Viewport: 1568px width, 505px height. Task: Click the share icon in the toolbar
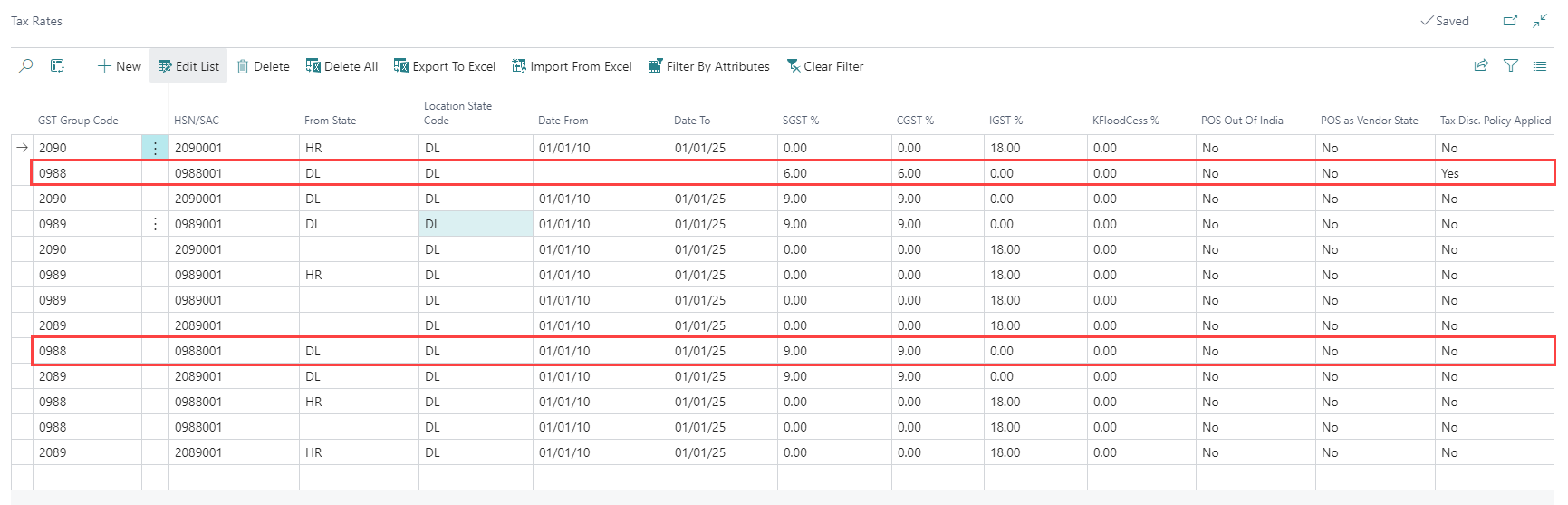coord(1481,66)
